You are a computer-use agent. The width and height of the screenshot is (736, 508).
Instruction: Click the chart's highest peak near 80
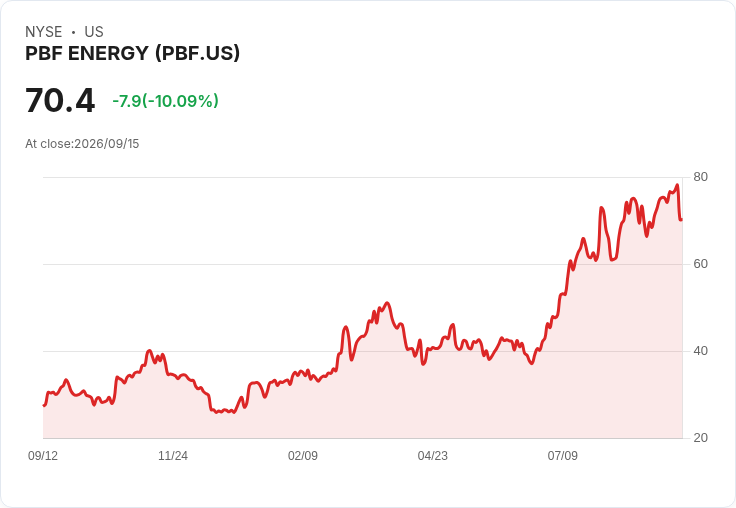(677, 185)
